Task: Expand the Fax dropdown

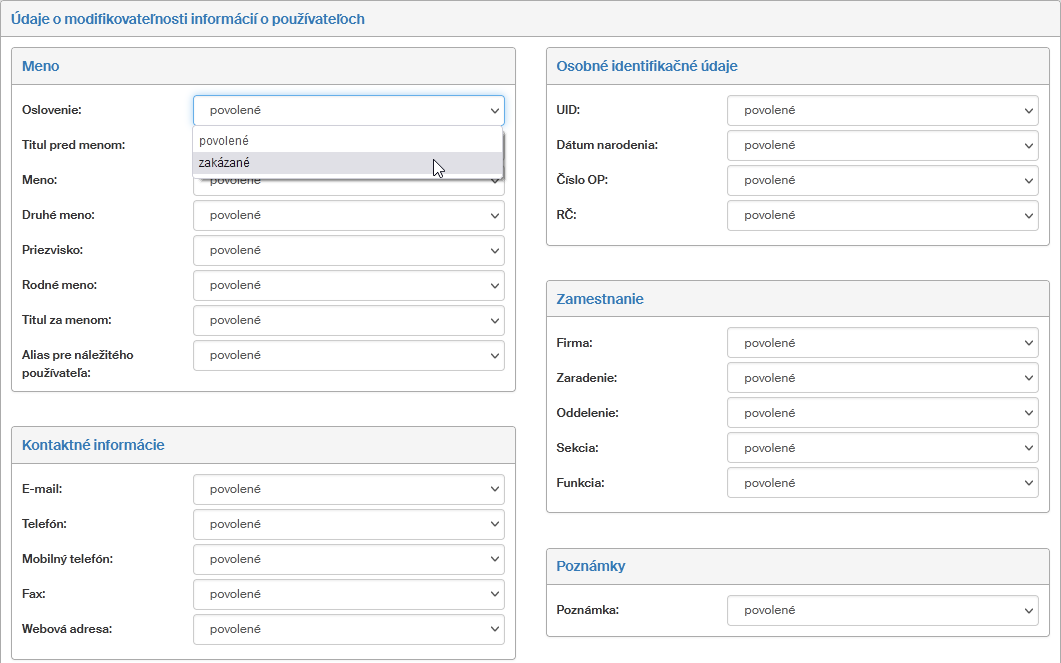Action: coord(348,595)
